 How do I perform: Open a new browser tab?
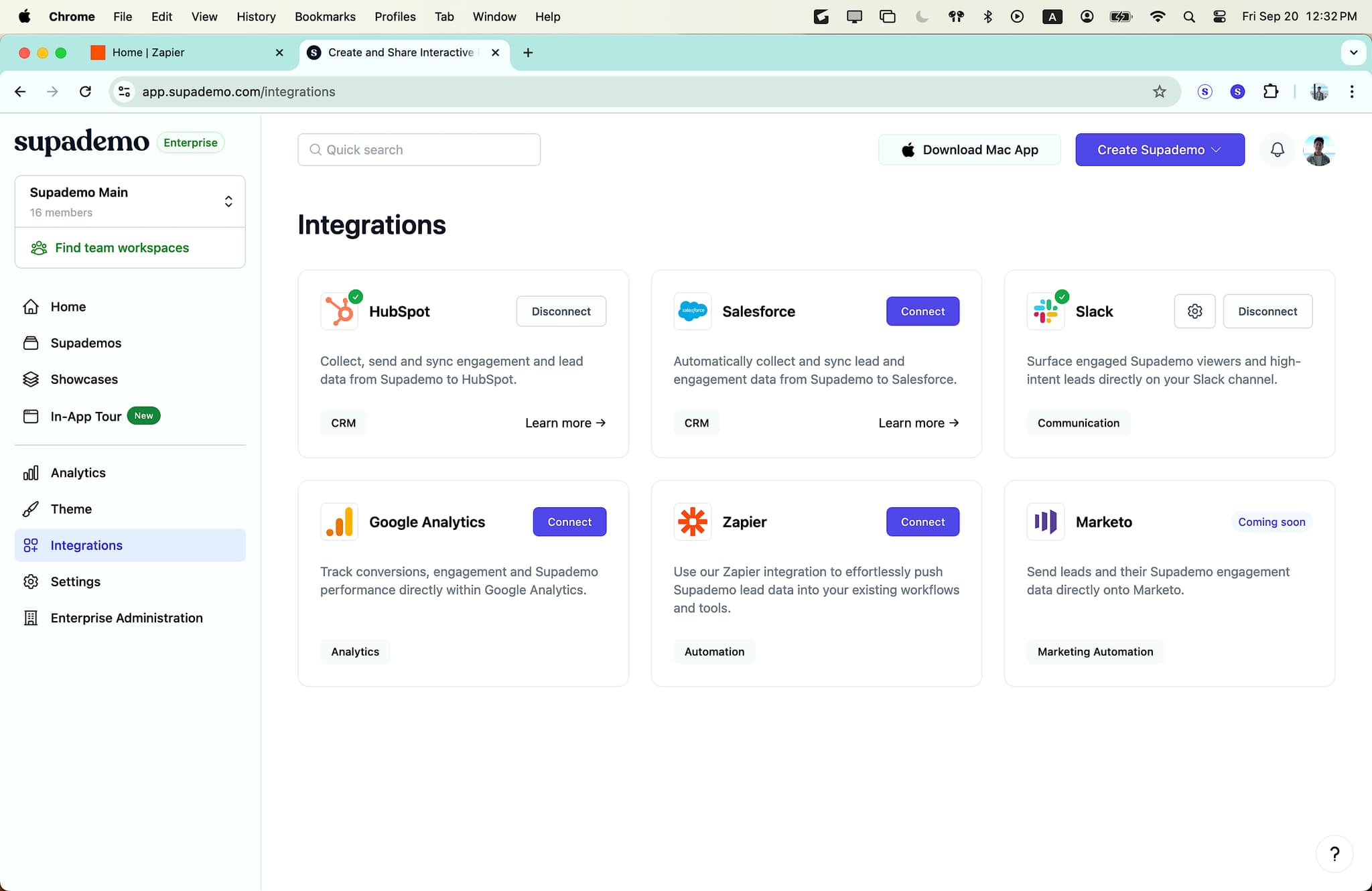(528, 52)
